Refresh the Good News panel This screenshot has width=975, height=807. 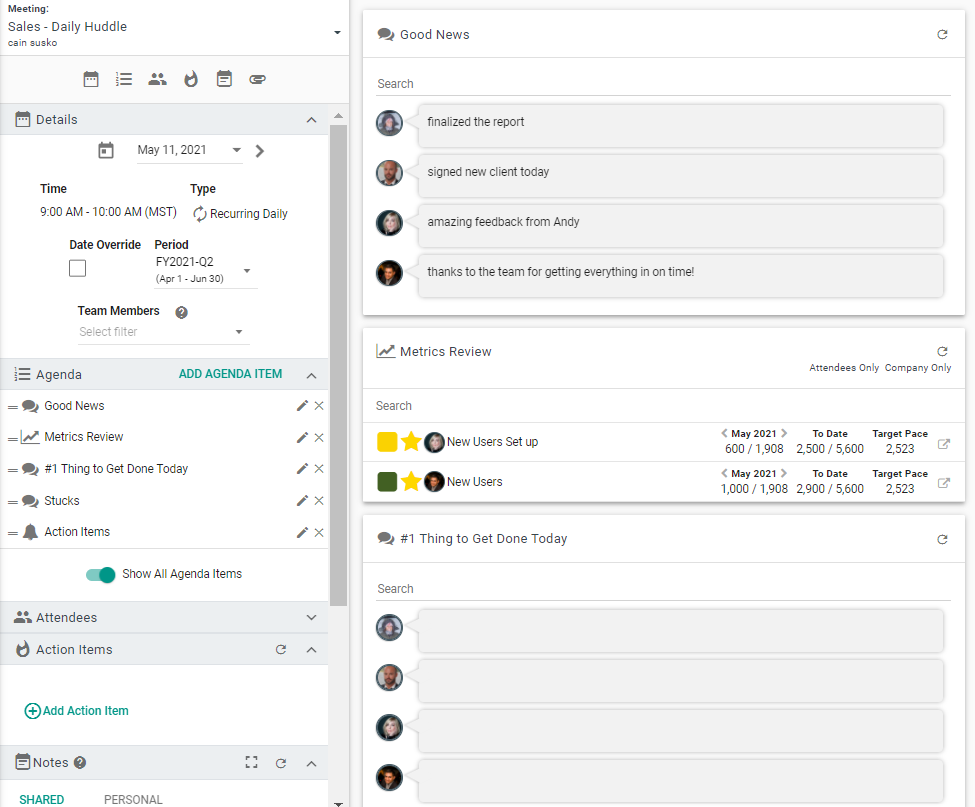pos(942,34)
